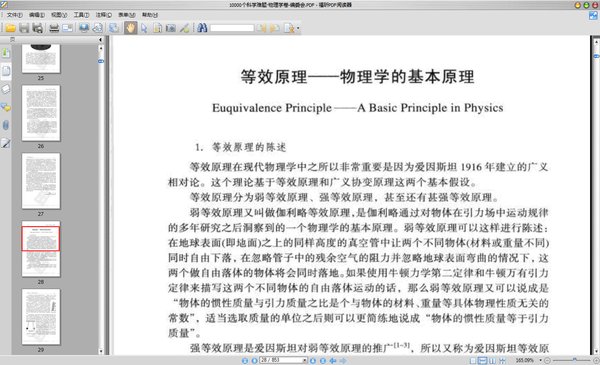
Task: Open the Signatures pen panel icon
Action: [x=6, y=143]
